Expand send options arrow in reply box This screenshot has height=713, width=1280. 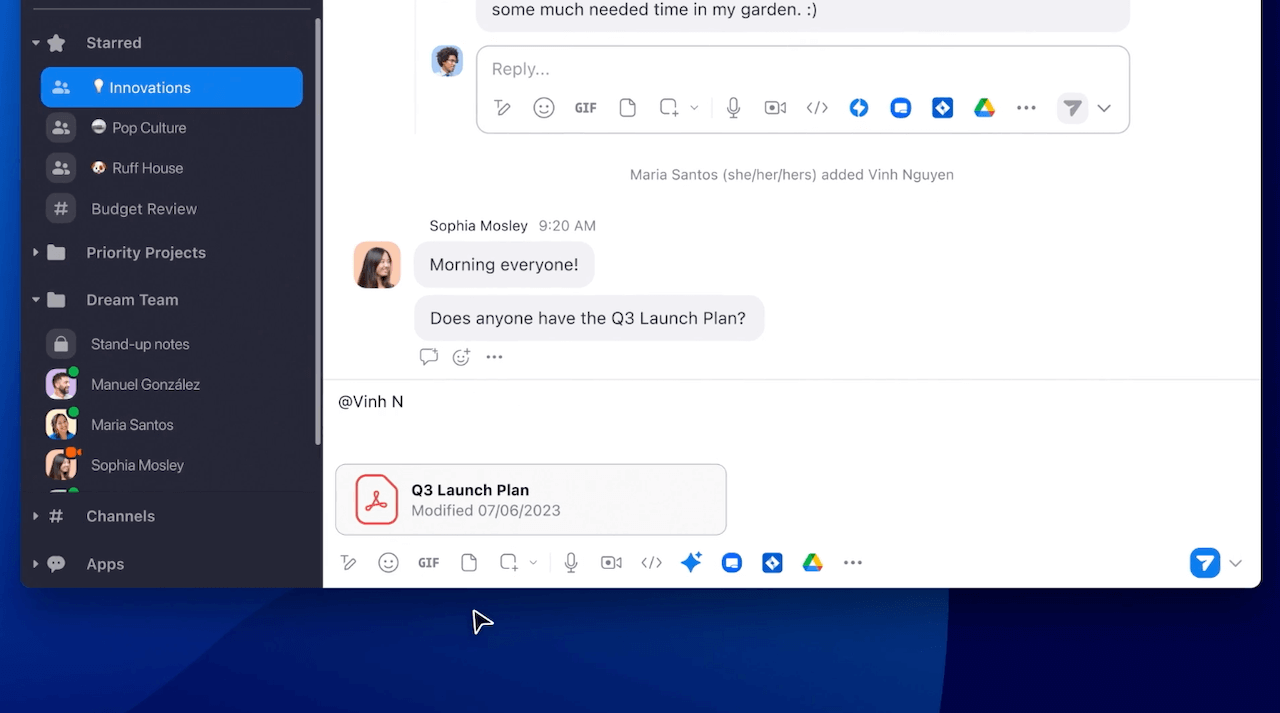[x=1104, y=108]
